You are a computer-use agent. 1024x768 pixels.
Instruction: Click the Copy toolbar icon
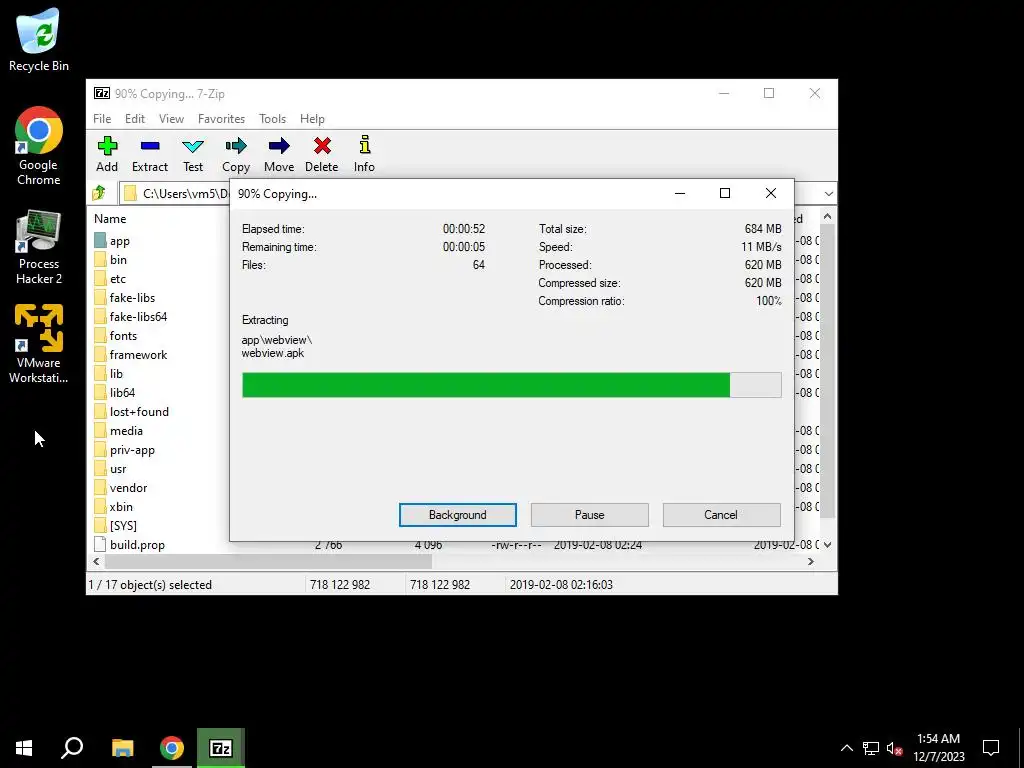(236, 154)
